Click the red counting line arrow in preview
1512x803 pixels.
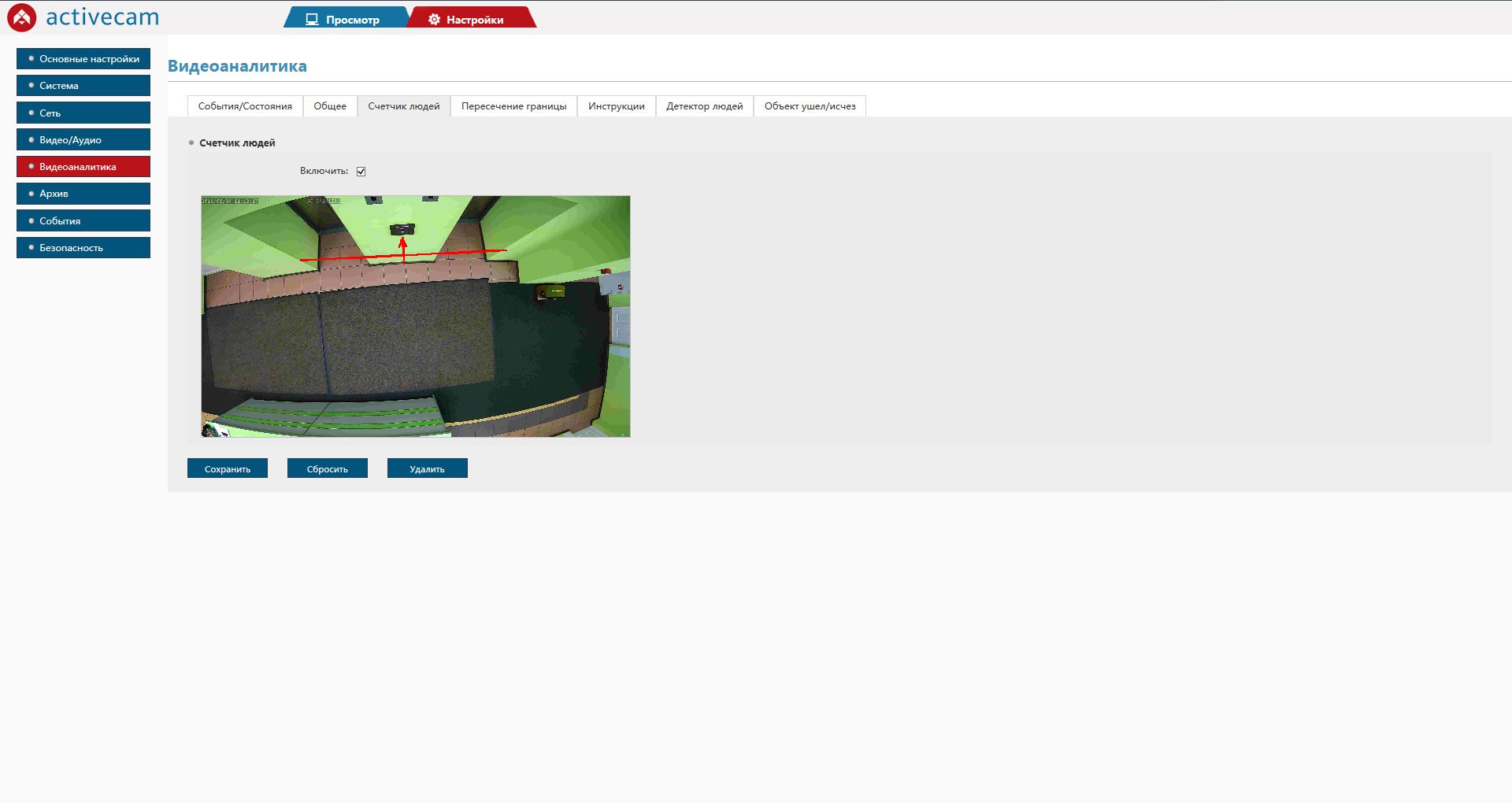pyautogui.click(x=403, y=248)
